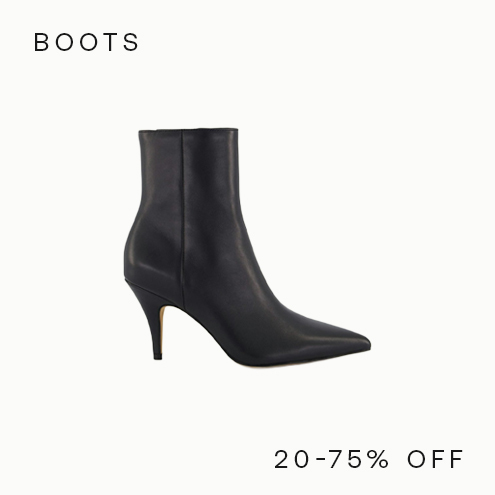Select the black ankle boot product image
This screenshot has width=495, height=495.
[247, 247]
